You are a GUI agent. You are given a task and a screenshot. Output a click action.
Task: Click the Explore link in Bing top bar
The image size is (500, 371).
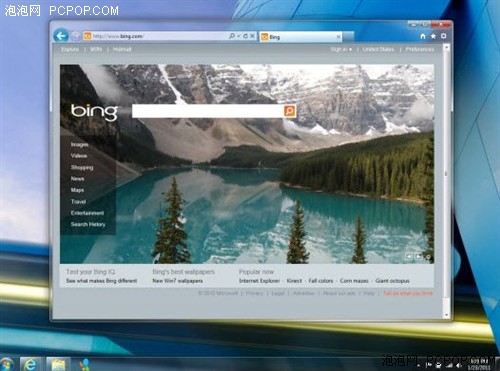tap(70, 49)
